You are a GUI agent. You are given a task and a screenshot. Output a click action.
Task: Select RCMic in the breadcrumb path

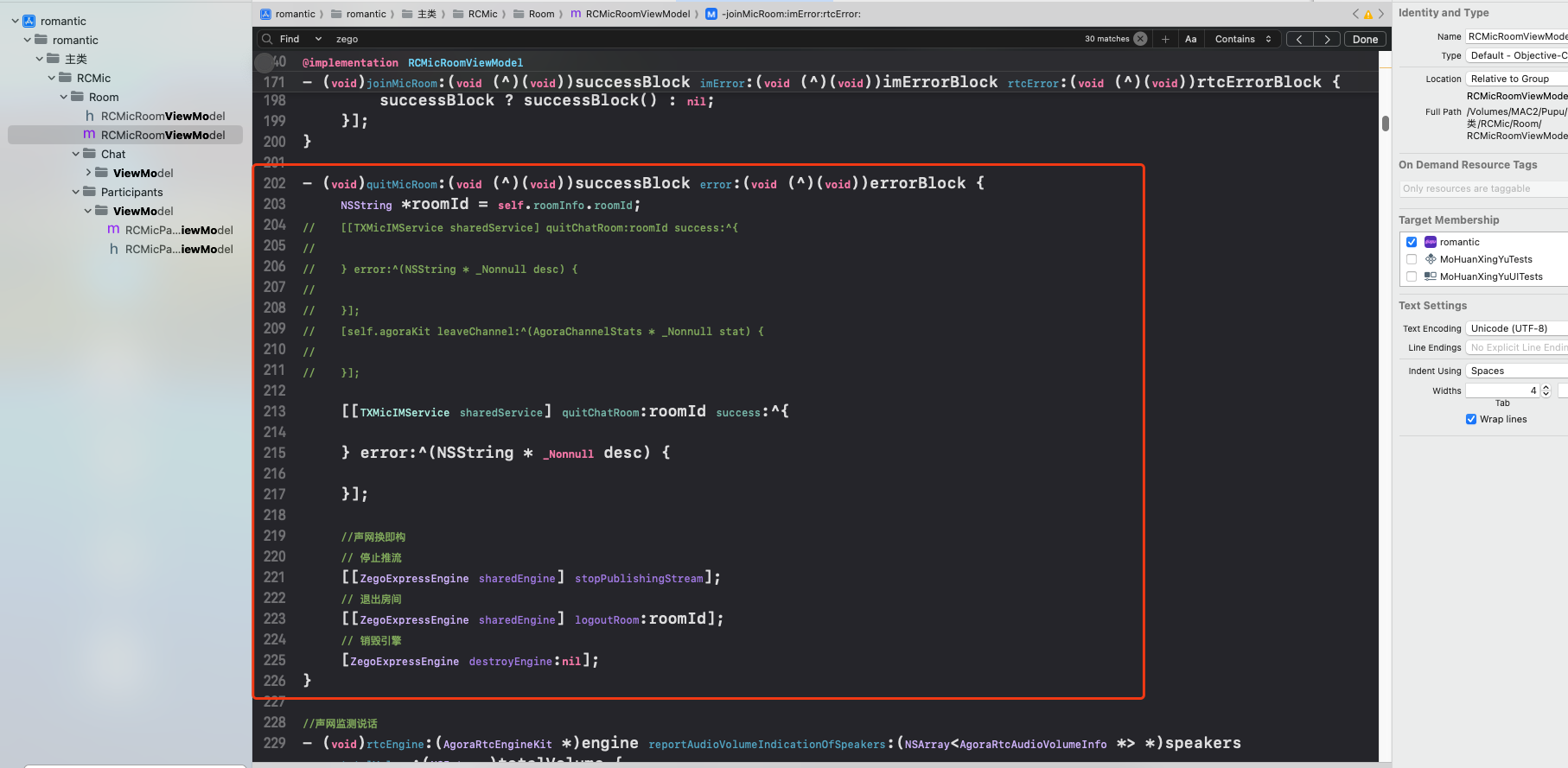click(482, 14)
